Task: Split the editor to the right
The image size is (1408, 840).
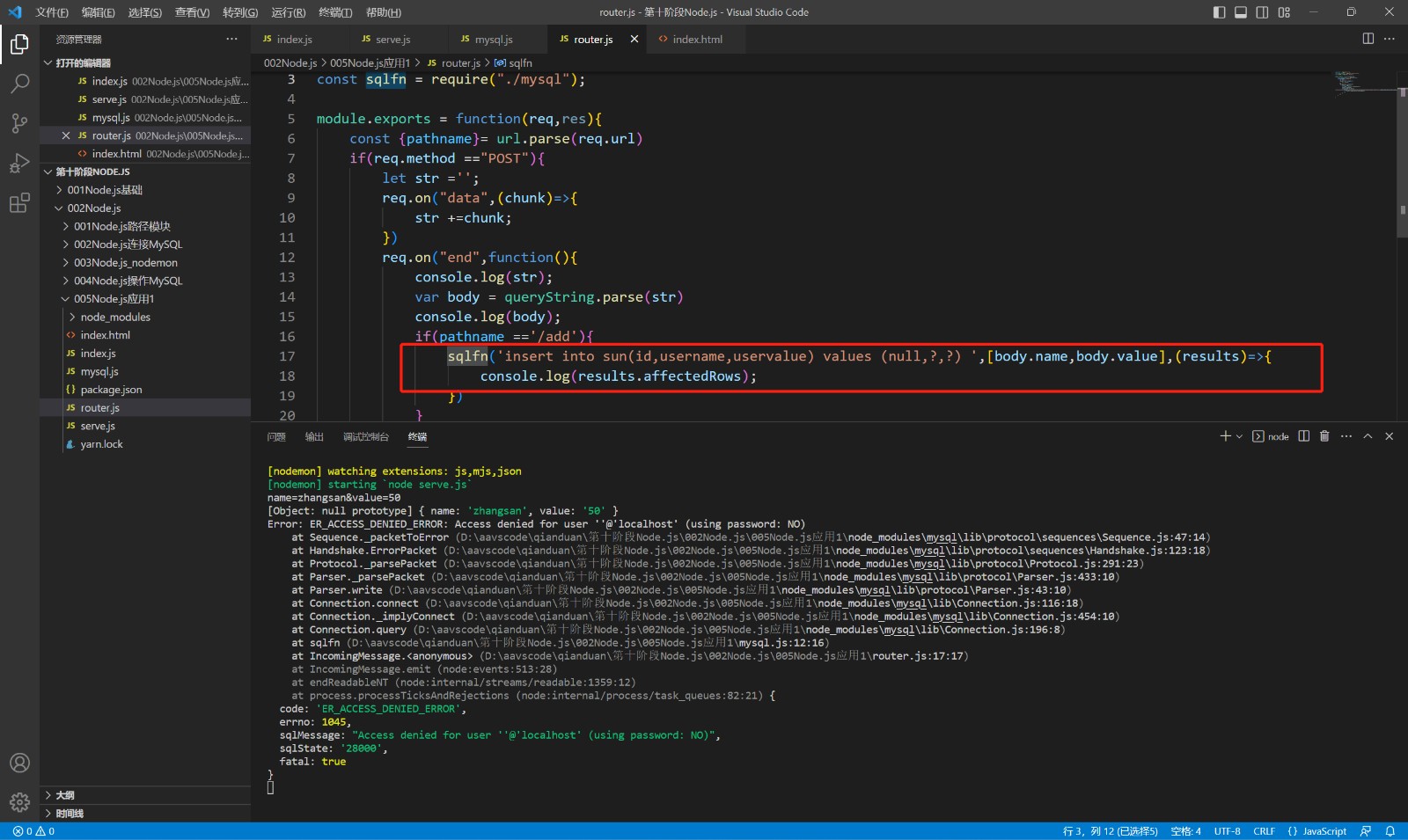Action: [x=1368, y=39]
